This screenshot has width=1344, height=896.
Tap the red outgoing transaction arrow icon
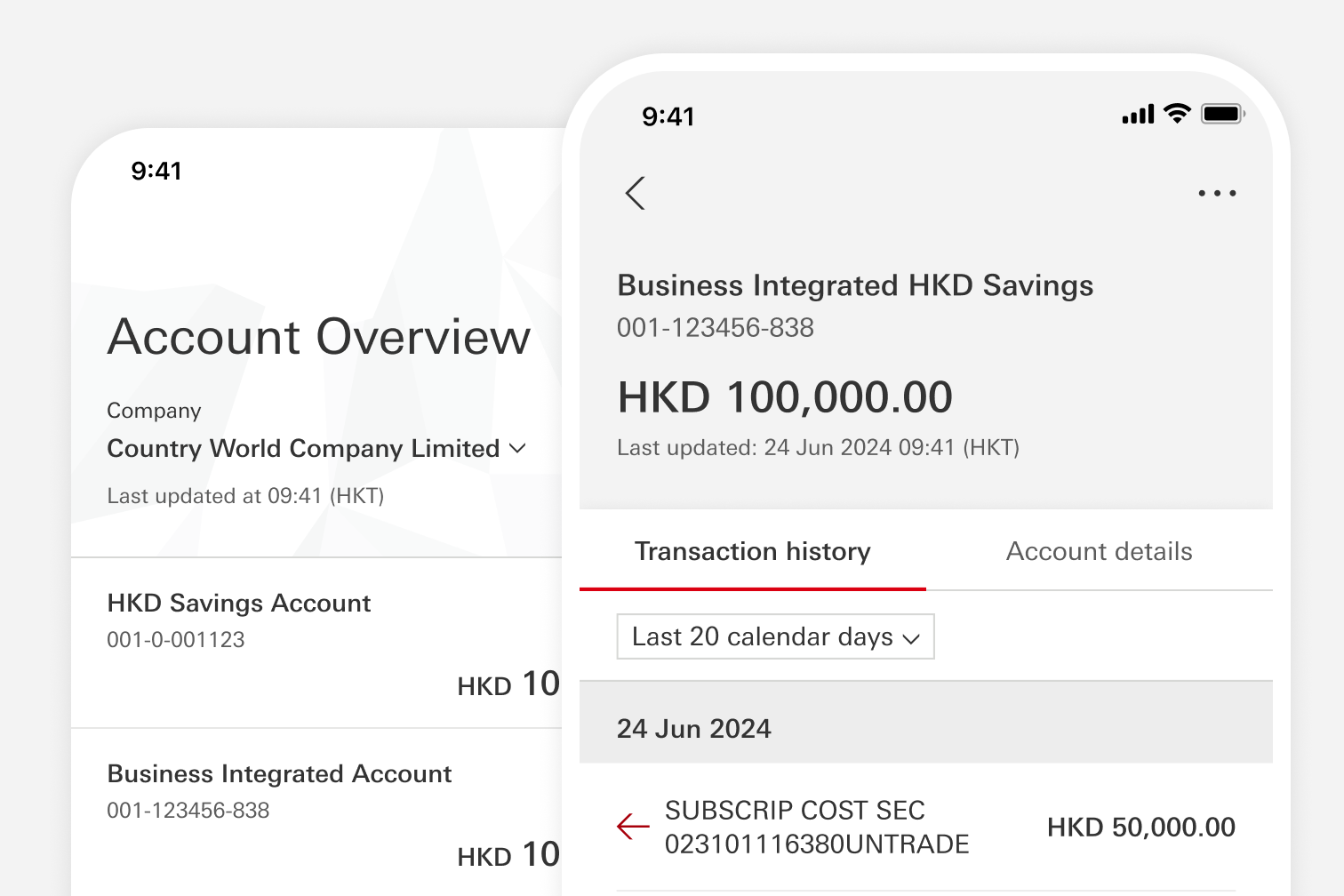[633, 827]
